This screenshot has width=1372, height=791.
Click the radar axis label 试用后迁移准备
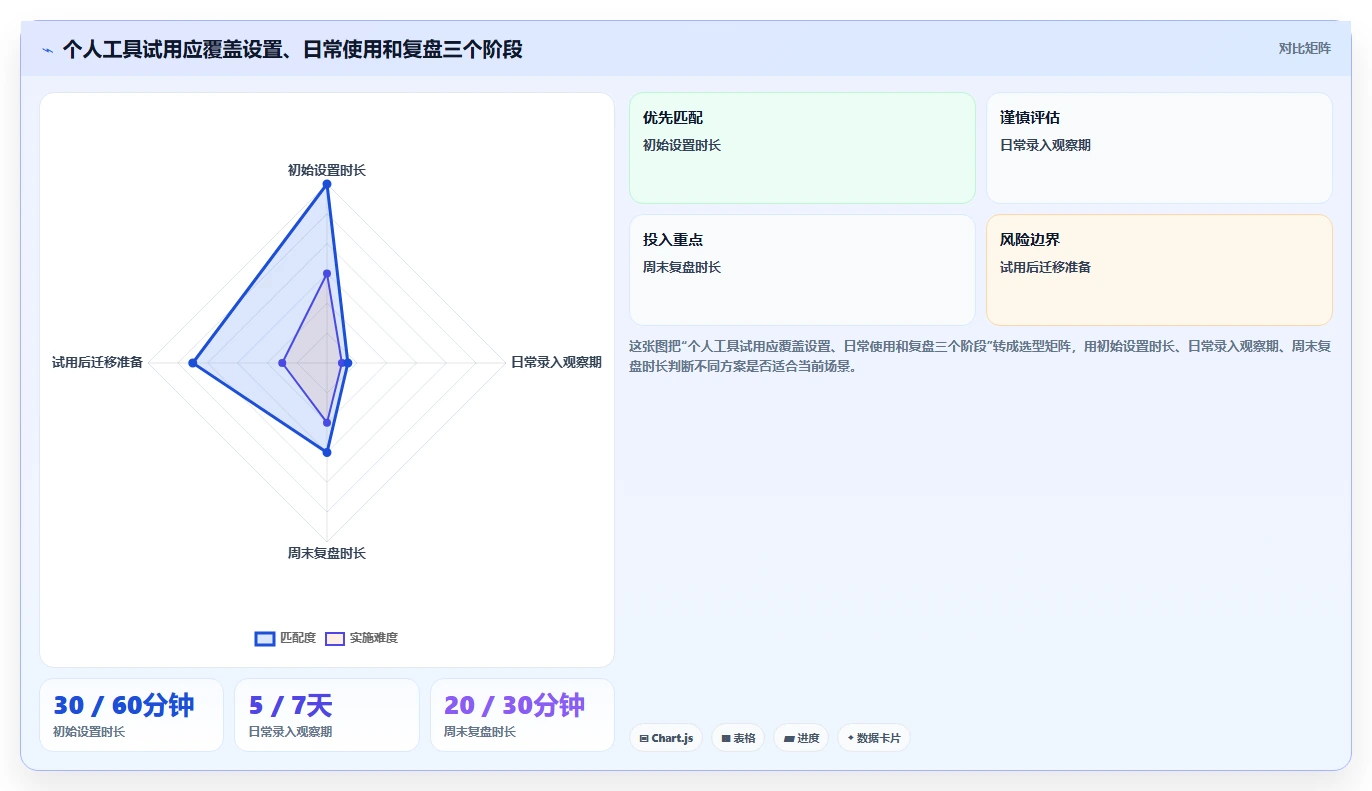click(x=98, y=362)
